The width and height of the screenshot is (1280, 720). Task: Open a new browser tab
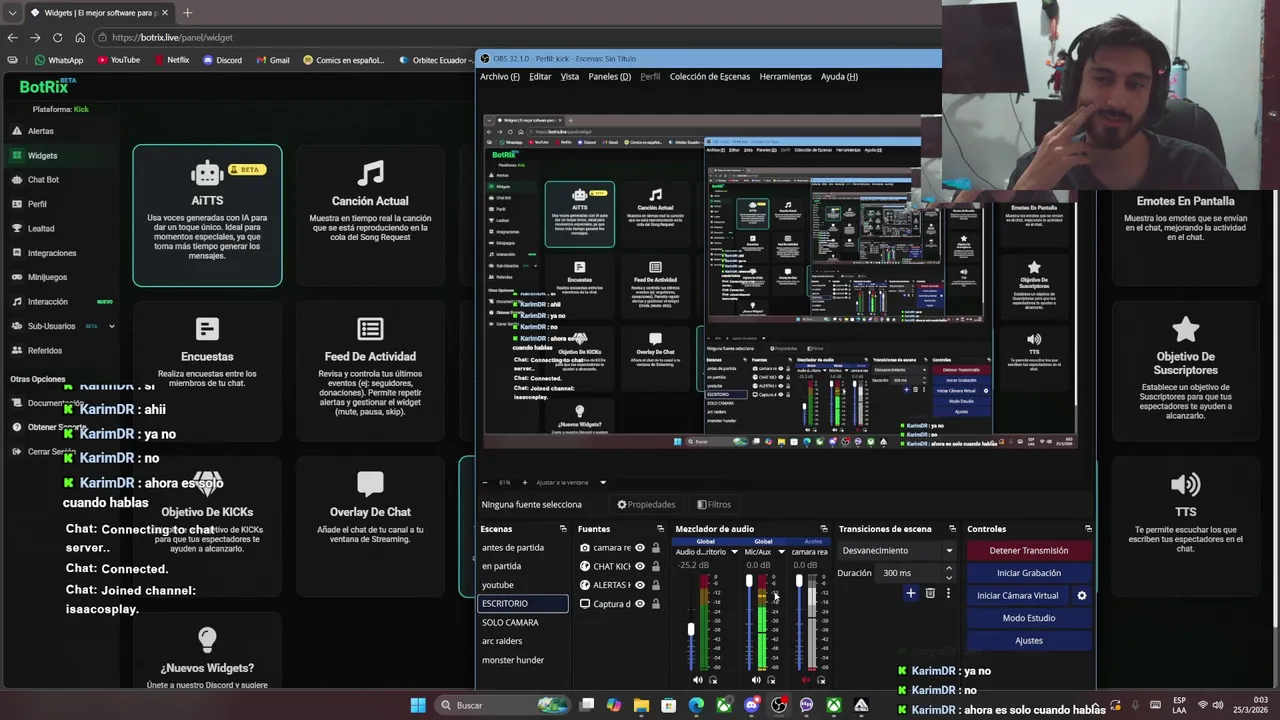click(187, 13)
